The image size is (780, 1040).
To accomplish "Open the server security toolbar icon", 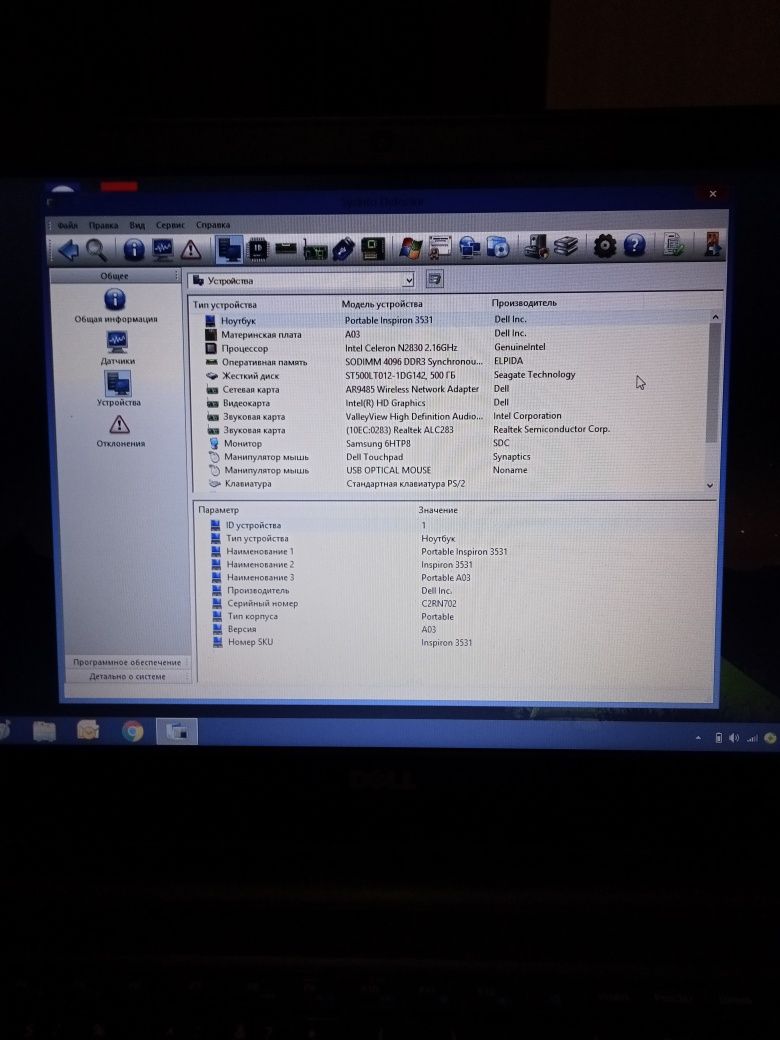I will click(x=535, y=247).
